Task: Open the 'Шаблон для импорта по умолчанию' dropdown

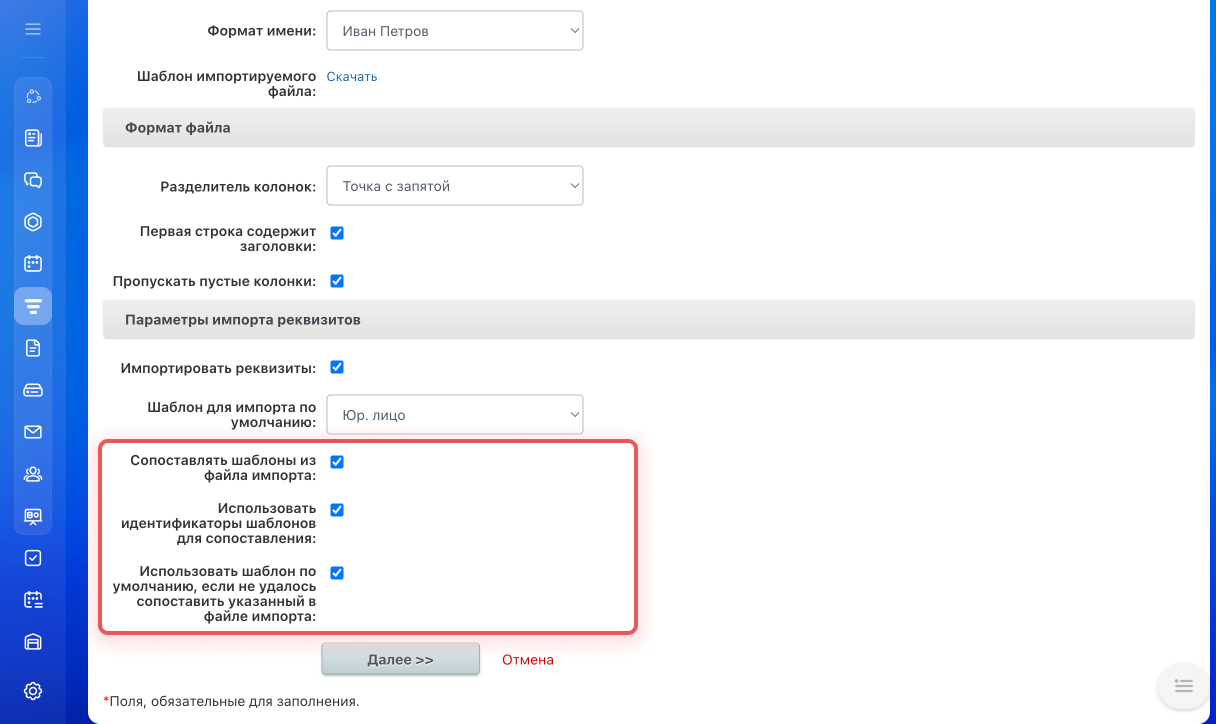Action: (x=455, y=415)
